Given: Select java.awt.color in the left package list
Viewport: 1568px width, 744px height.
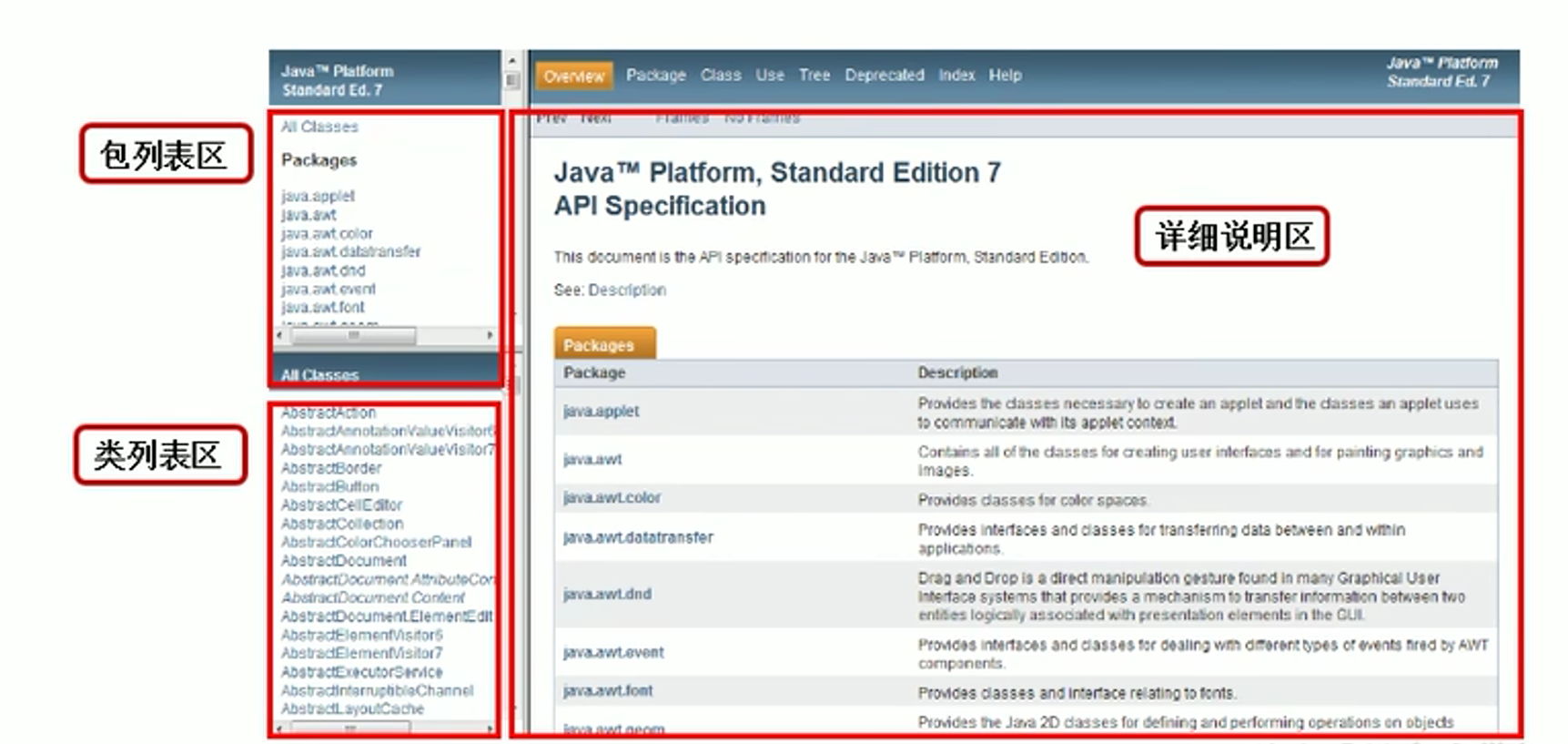Looking at the screenshot, I should [327, 233].
